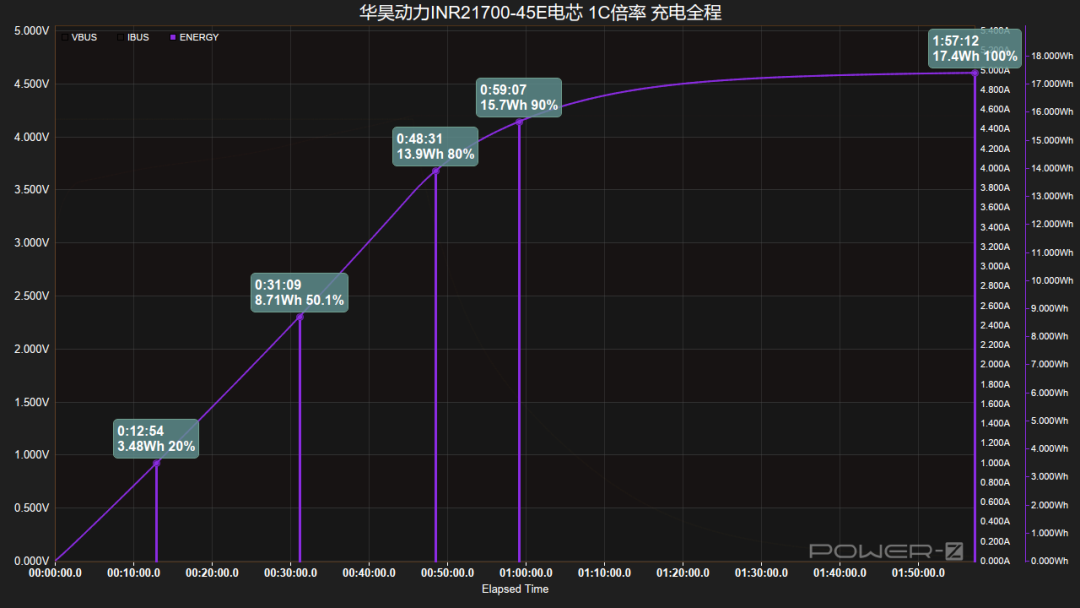Click the Elapsed Time axis label
This screenshot has width=1080, height=608.
(x=515, y=589)
